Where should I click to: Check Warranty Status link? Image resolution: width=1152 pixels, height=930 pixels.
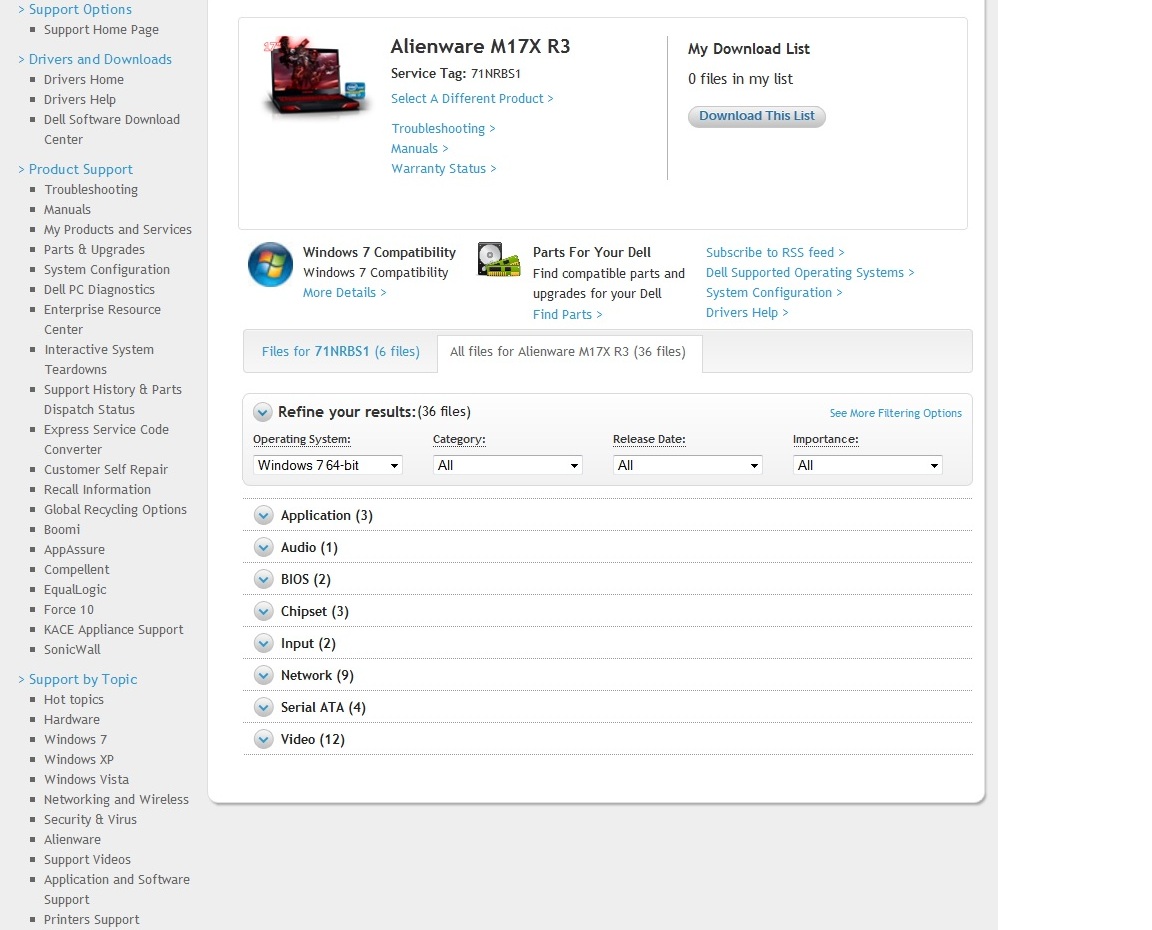(x=444, y=168)
